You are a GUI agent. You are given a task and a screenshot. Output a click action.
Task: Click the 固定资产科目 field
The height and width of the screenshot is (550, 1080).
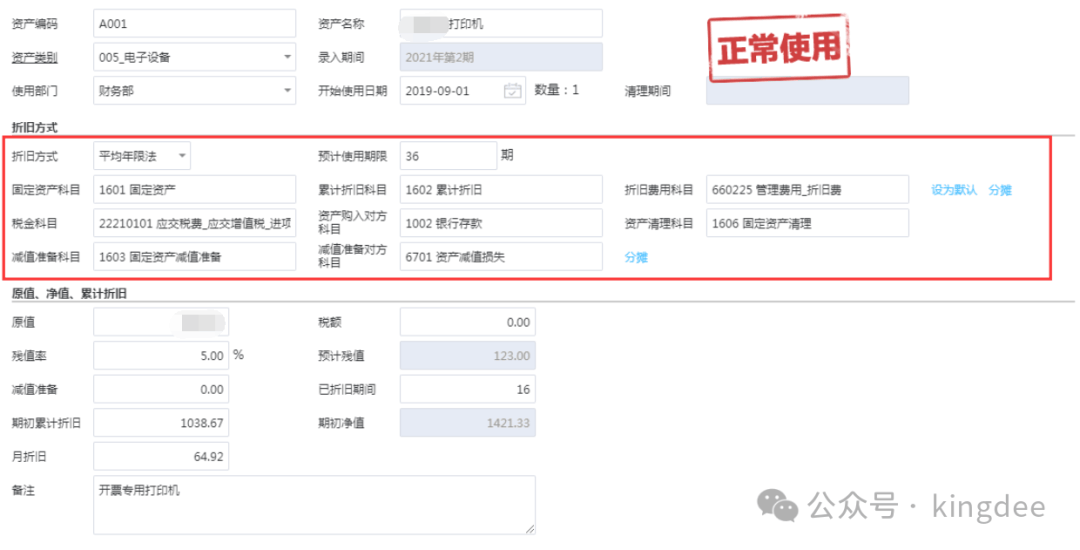coord(194,190)
